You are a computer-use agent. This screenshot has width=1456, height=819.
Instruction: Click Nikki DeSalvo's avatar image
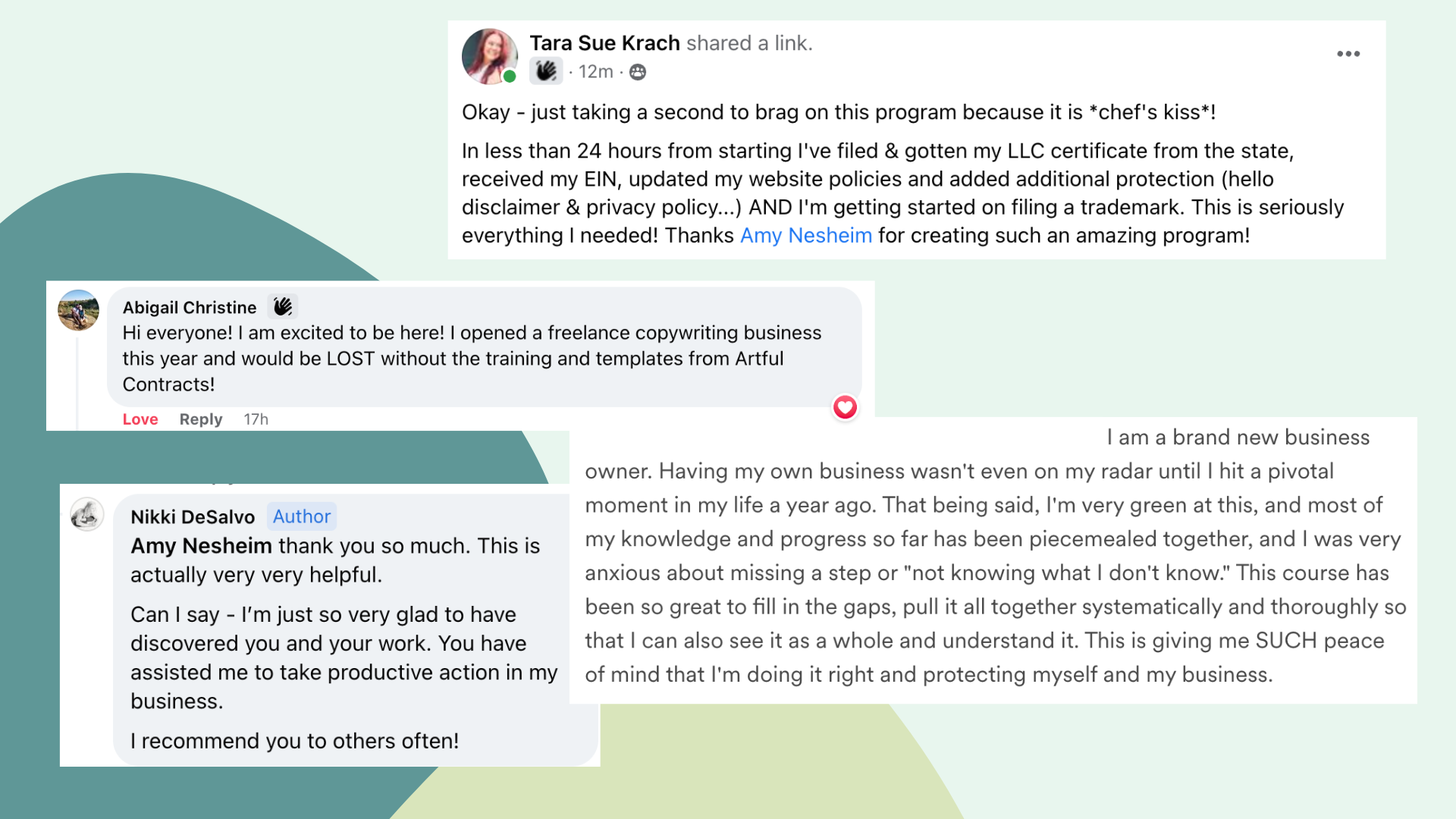pos(87,514)
